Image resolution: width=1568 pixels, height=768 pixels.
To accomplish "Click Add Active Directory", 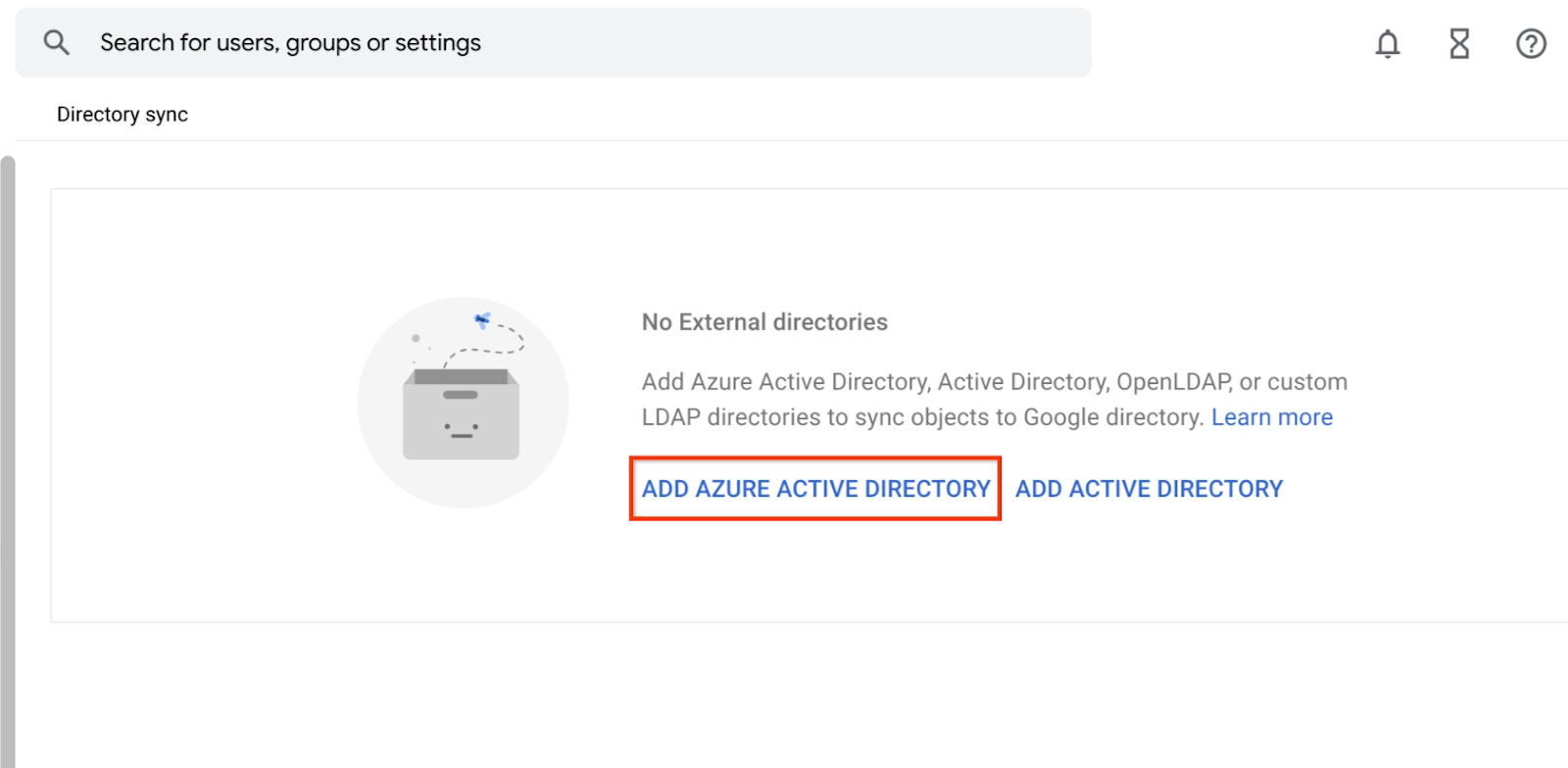I will (x=1149, y=489).
